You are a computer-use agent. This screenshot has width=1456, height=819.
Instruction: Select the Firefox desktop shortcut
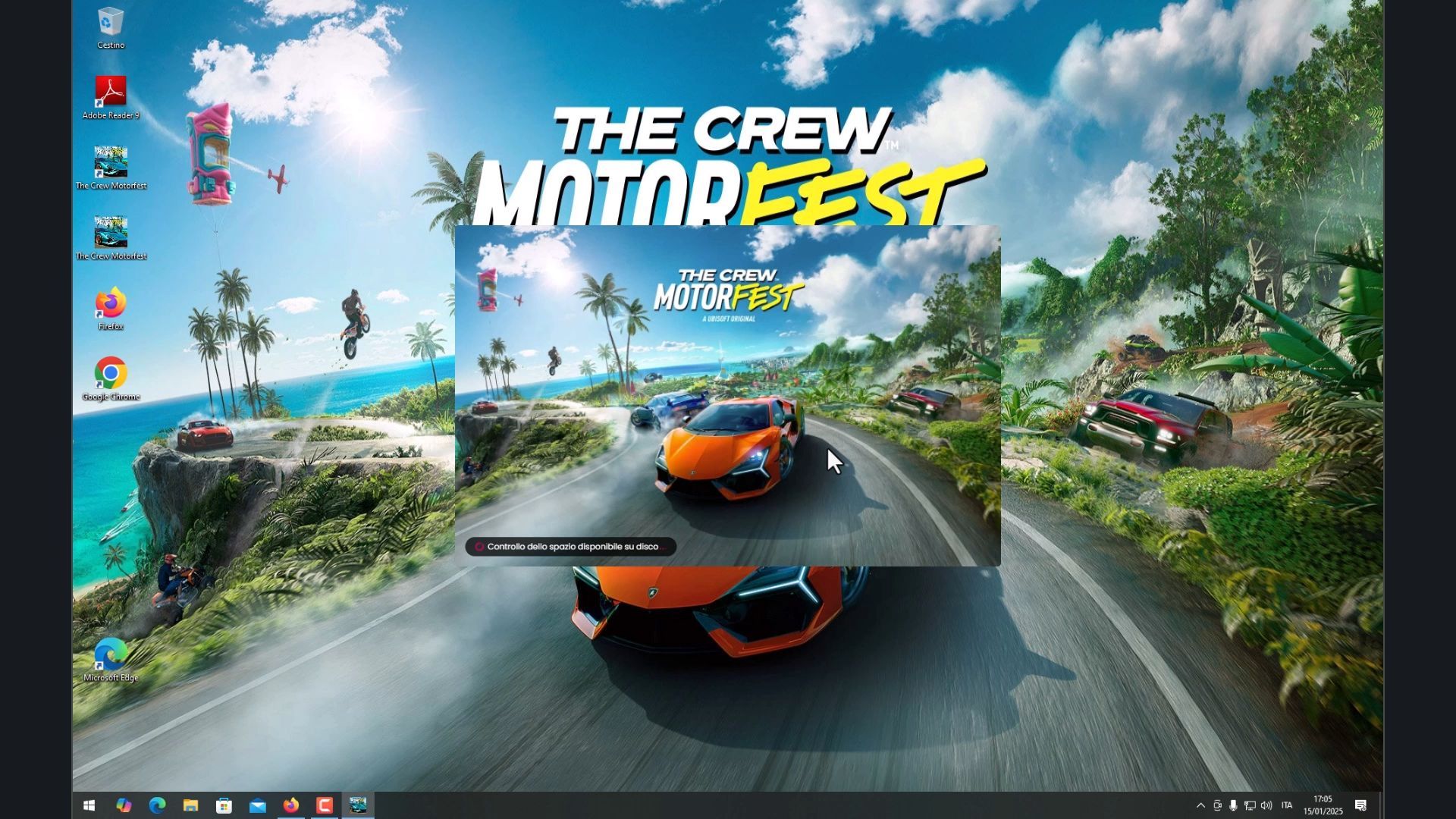(111, 309)
